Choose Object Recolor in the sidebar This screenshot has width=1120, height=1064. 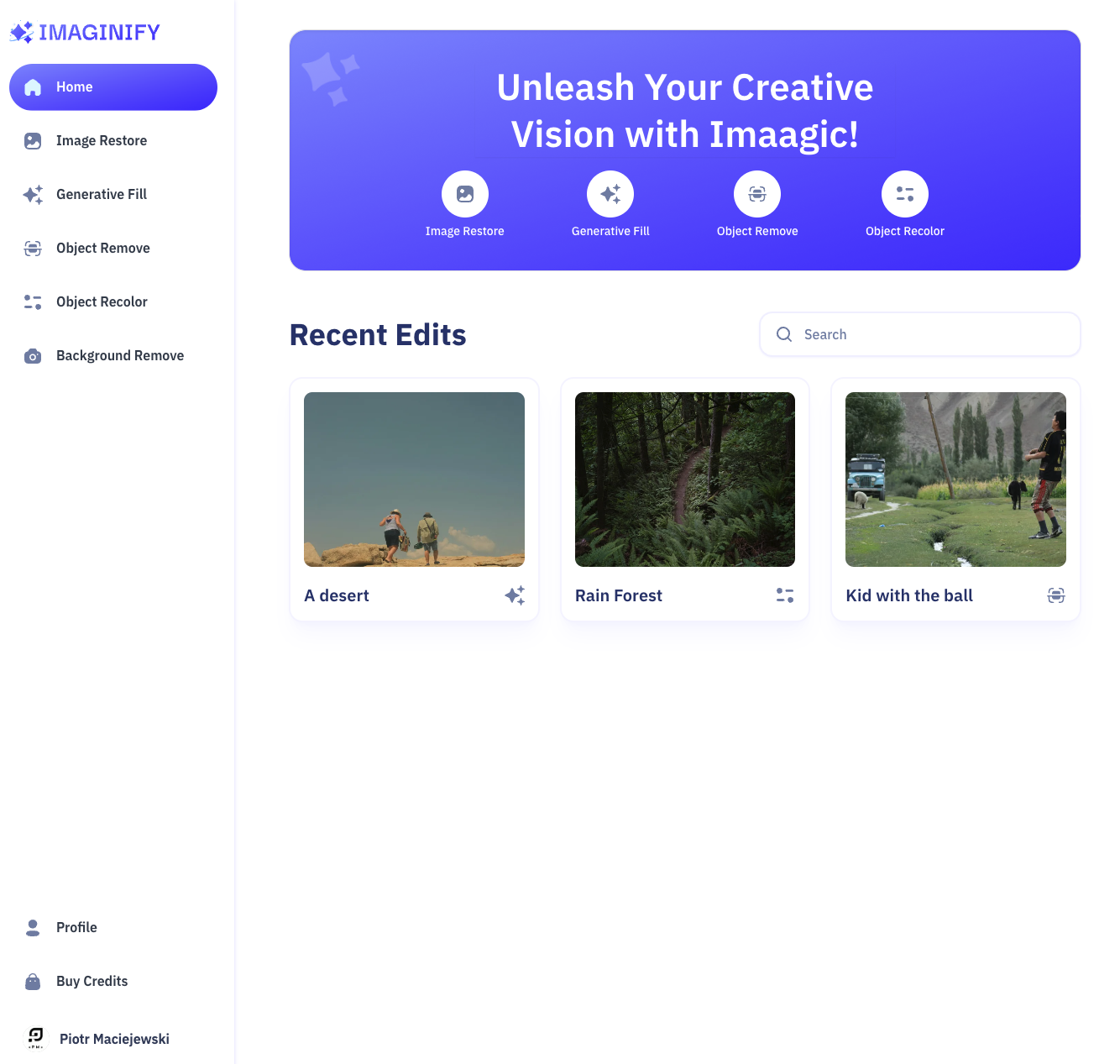102,302
